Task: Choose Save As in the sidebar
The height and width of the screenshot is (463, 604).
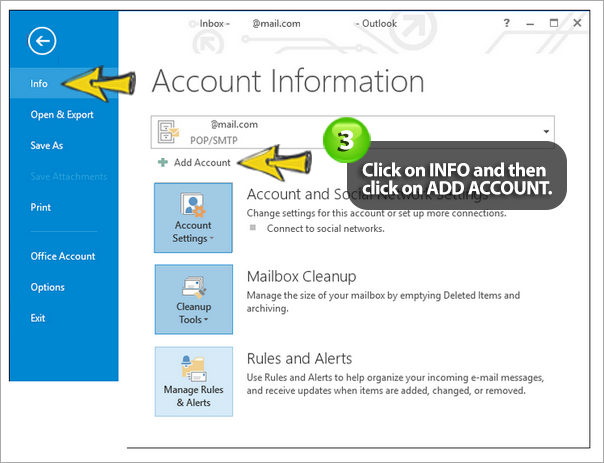Action: (47, 145)
